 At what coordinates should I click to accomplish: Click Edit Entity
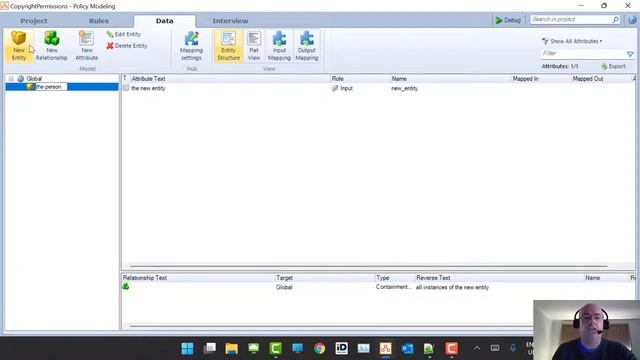[x=123, y=34]
